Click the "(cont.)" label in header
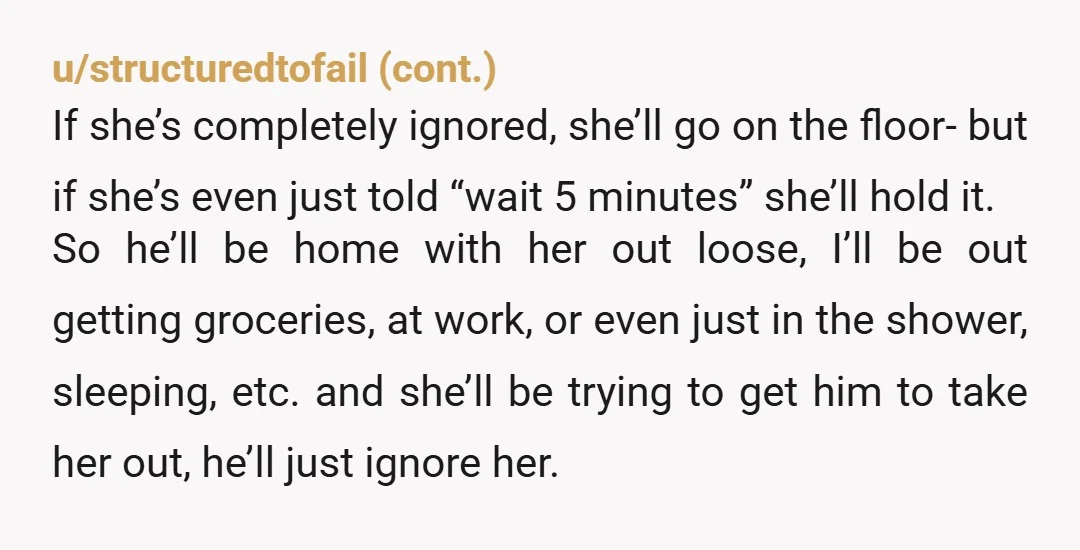Viewport: 1080px width, 550px height. [x=437, y=70]
